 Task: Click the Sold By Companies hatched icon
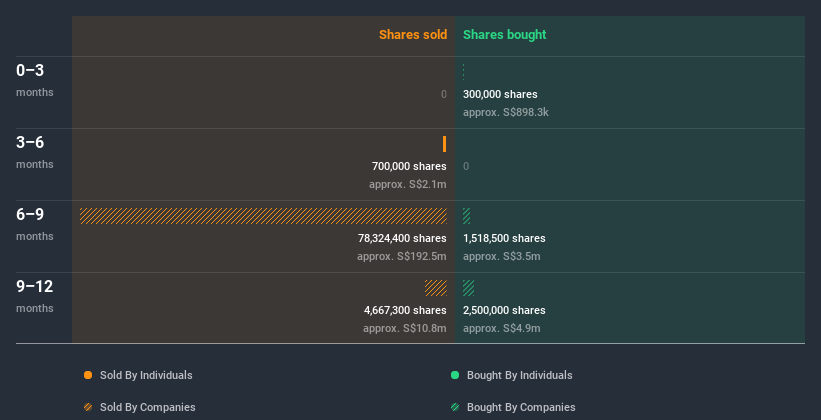click(88, 407)
